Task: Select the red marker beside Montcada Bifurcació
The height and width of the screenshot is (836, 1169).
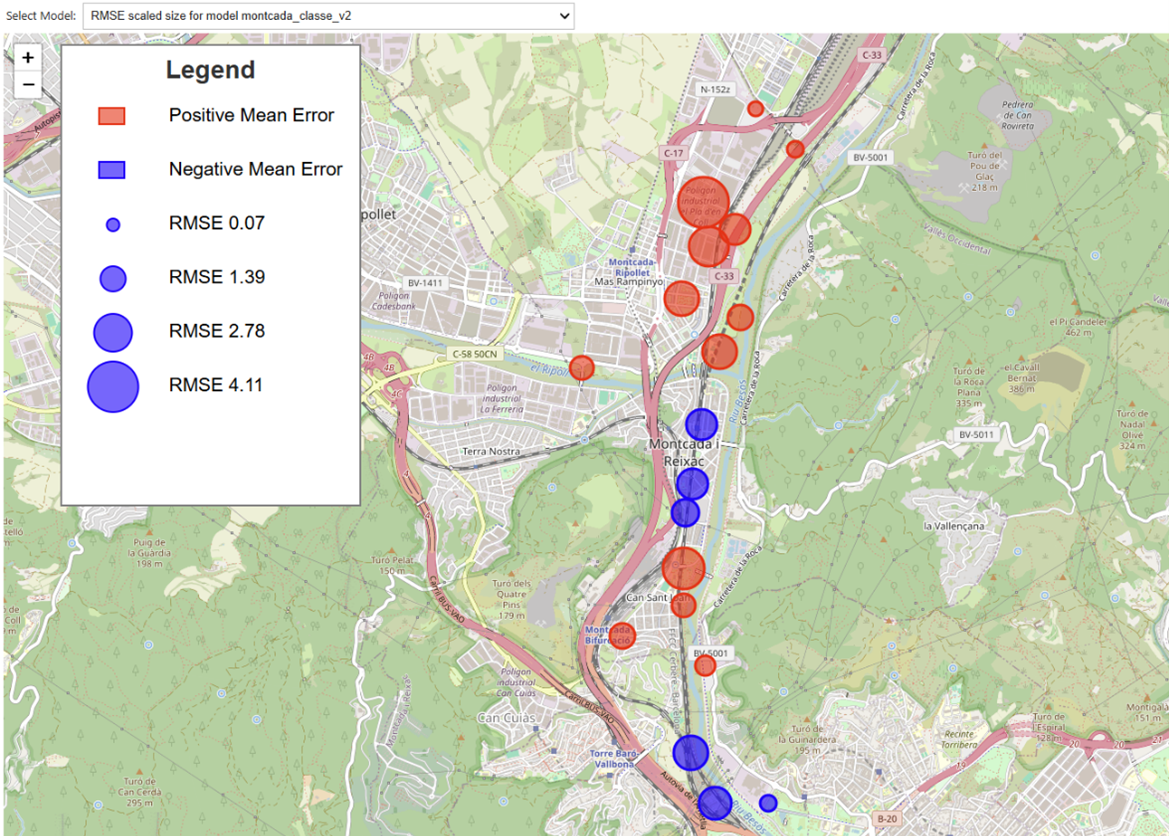Action: (623, 634)
